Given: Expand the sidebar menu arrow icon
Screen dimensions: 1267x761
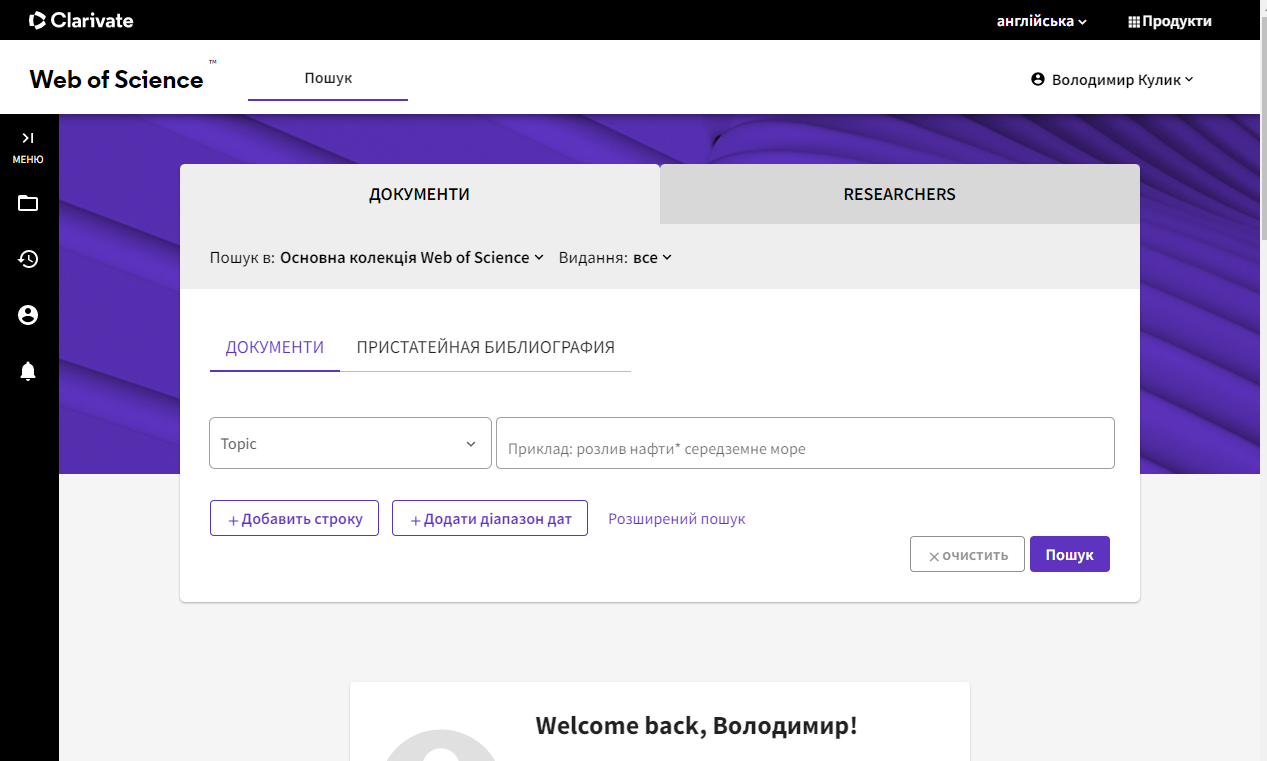Looking at the screenshot, I should 28,138.
